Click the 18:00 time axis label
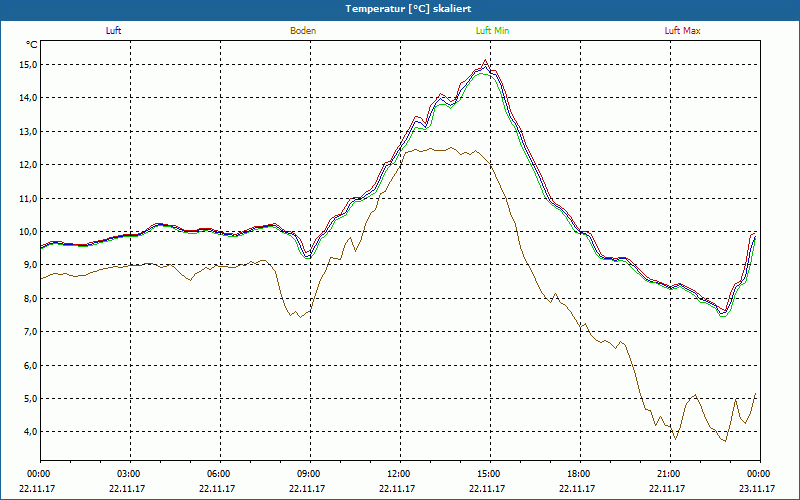 pos(580,474)
